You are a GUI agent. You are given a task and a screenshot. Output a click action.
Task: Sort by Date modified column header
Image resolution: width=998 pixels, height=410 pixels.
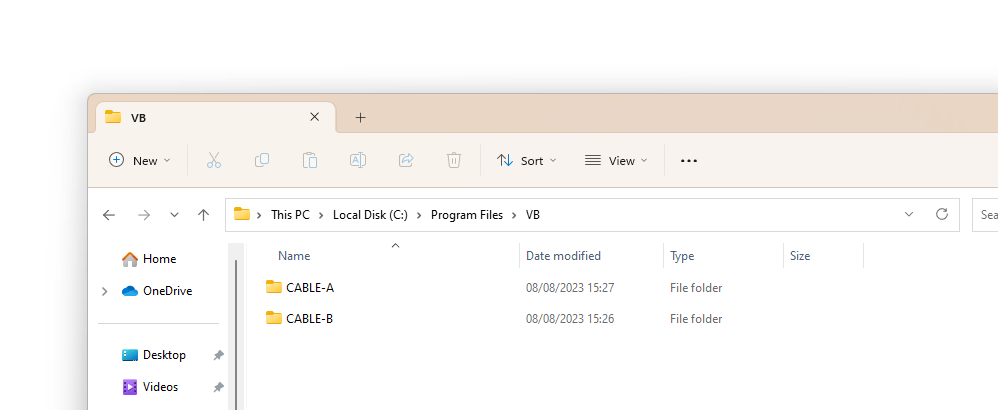[563, 256]
